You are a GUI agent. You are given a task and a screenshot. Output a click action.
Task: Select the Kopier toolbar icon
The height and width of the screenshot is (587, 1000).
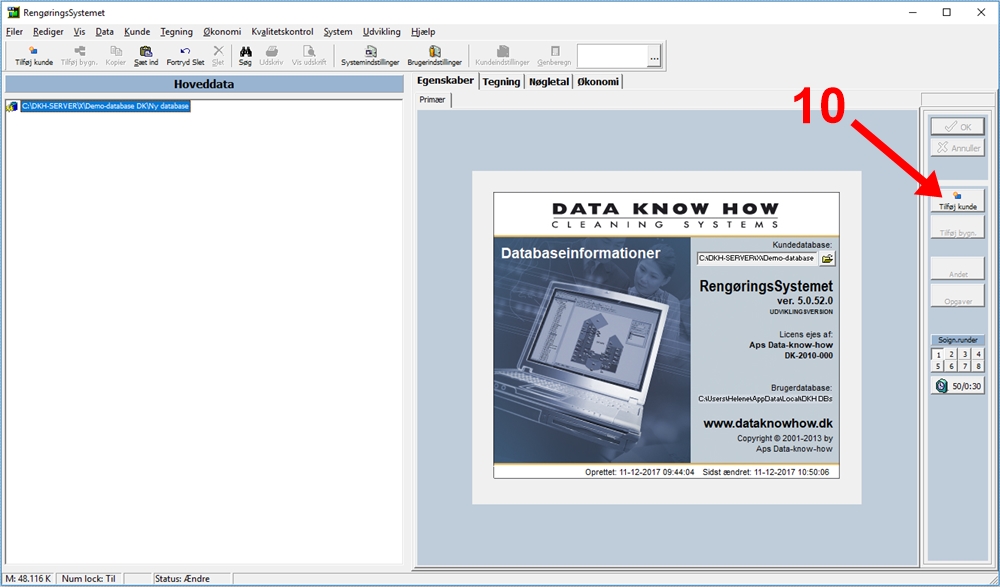tap(115, 56)
